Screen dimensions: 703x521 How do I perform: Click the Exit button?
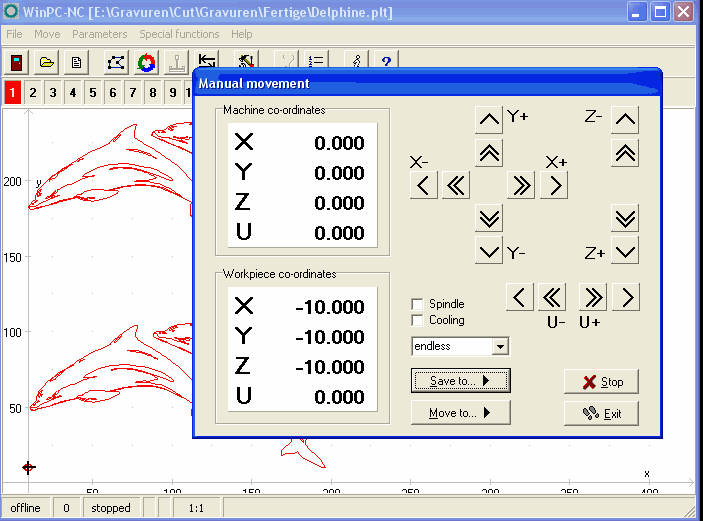coord(601,413)
